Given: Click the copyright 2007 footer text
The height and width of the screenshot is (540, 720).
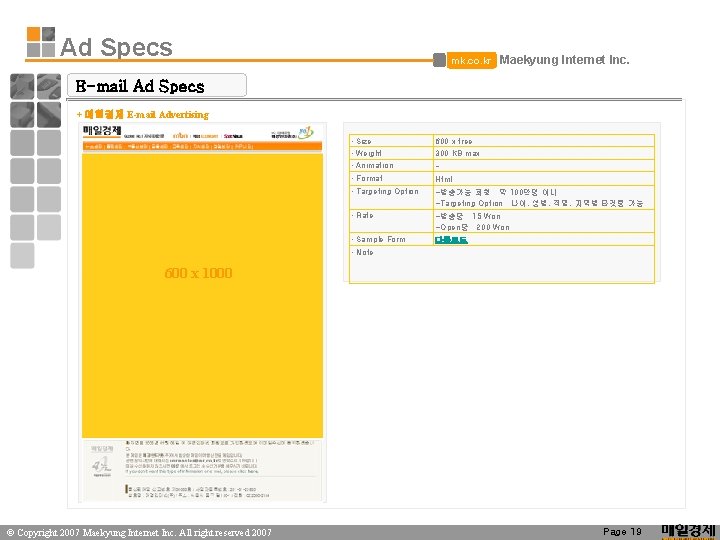Looking at the screenshot, I should tap(139, 533).
